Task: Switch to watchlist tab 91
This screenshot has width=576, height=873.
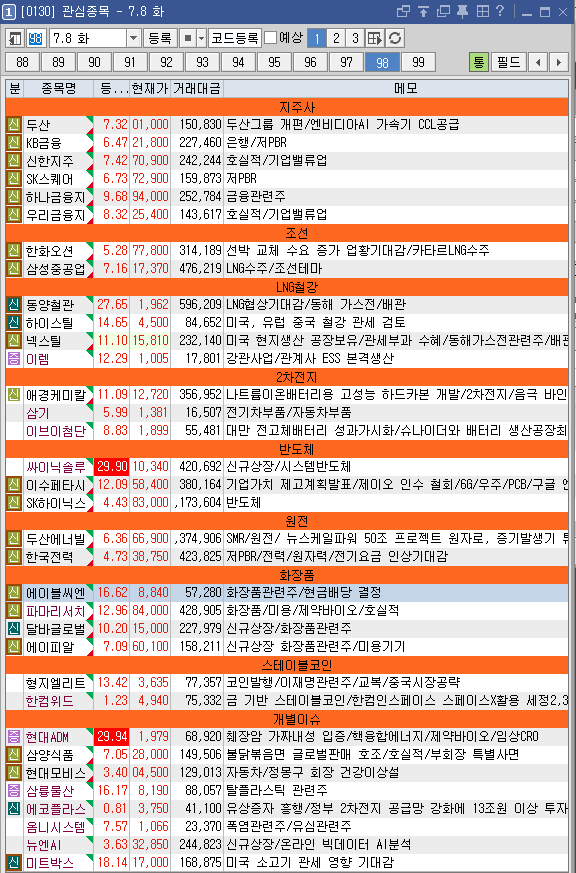Action: tap(130, 62)
